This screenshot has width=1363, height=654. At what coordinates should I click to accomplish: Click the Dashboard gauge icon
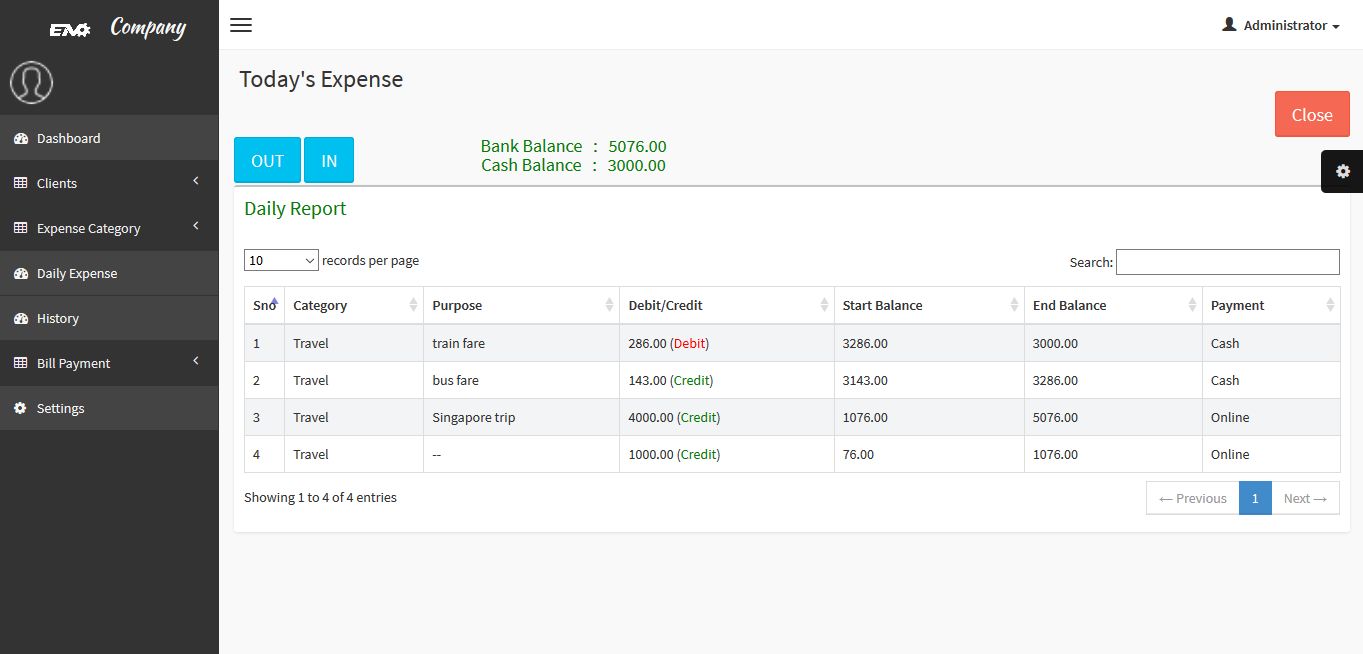pos(20,139)
